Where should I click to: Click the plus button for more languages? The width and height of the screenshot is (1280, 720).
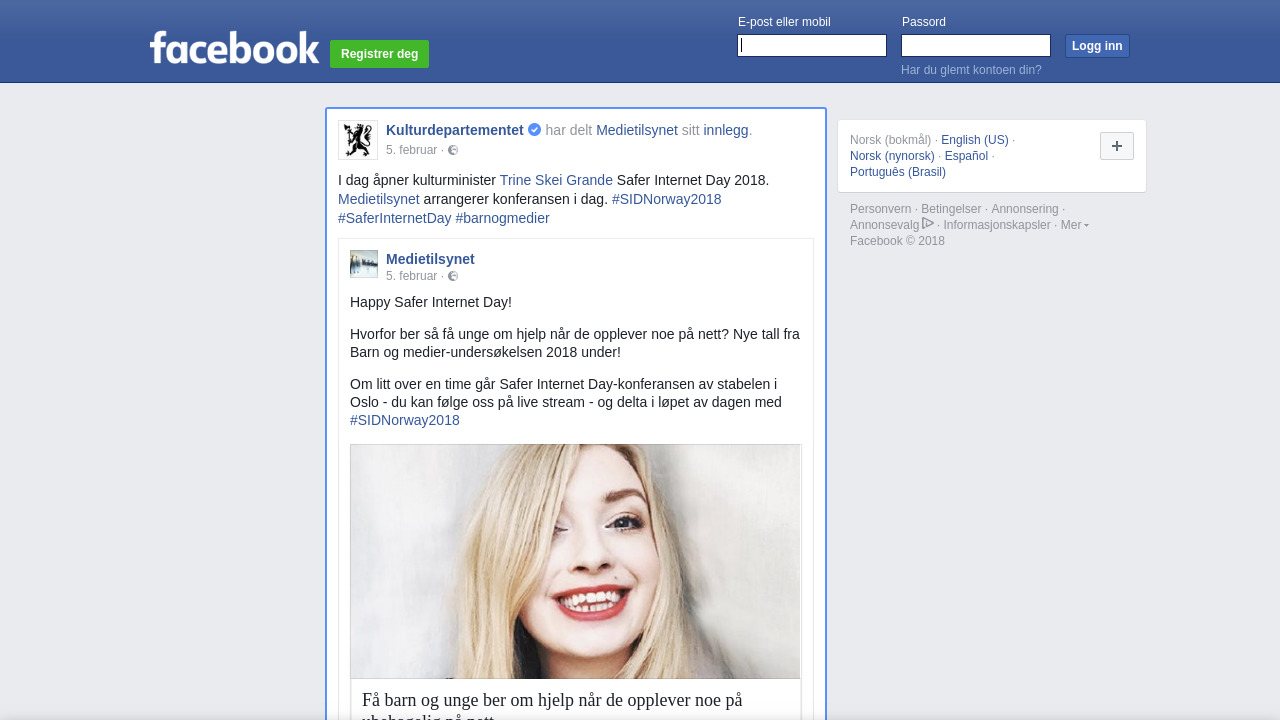point(1117,146)
